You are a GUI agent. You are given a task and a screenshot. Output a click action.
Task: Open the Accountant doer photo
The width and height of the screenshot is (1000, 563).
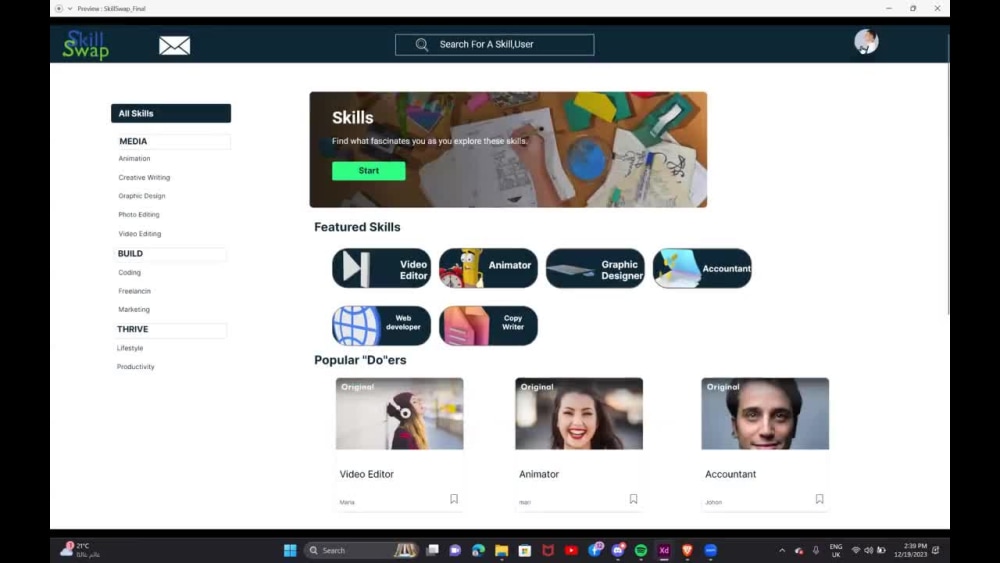click(765, 414)
